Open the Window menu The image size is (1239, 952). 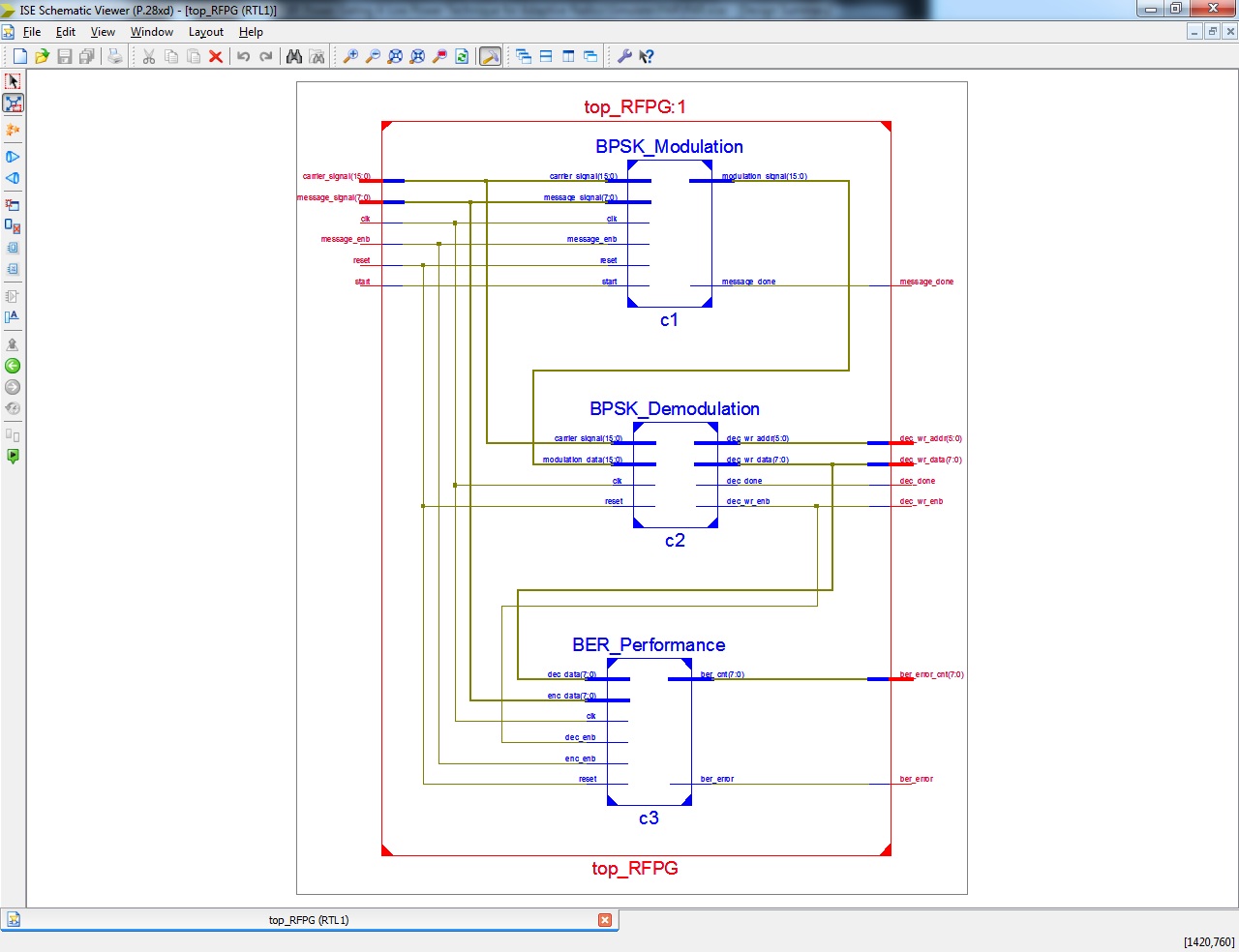(x=152, y=32)
